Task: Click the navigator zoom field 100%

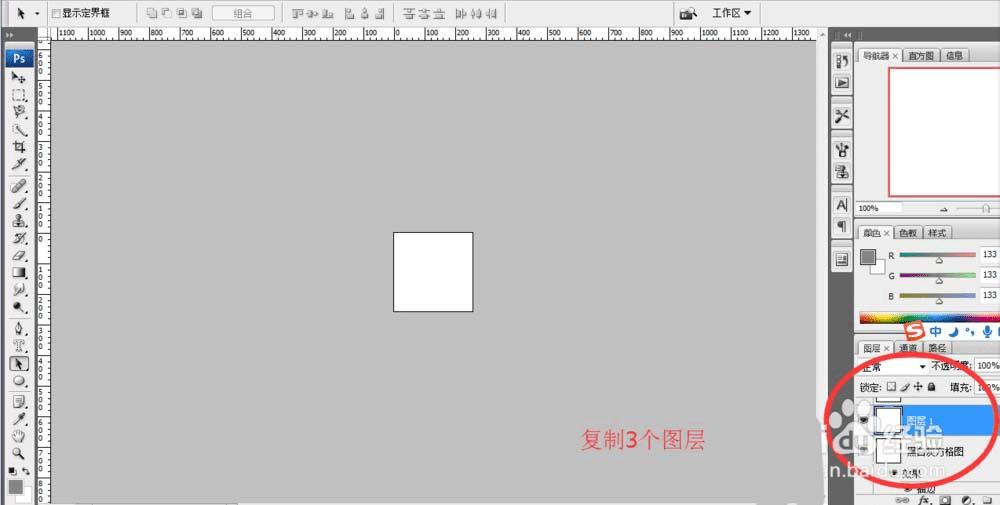Action: 879,209
